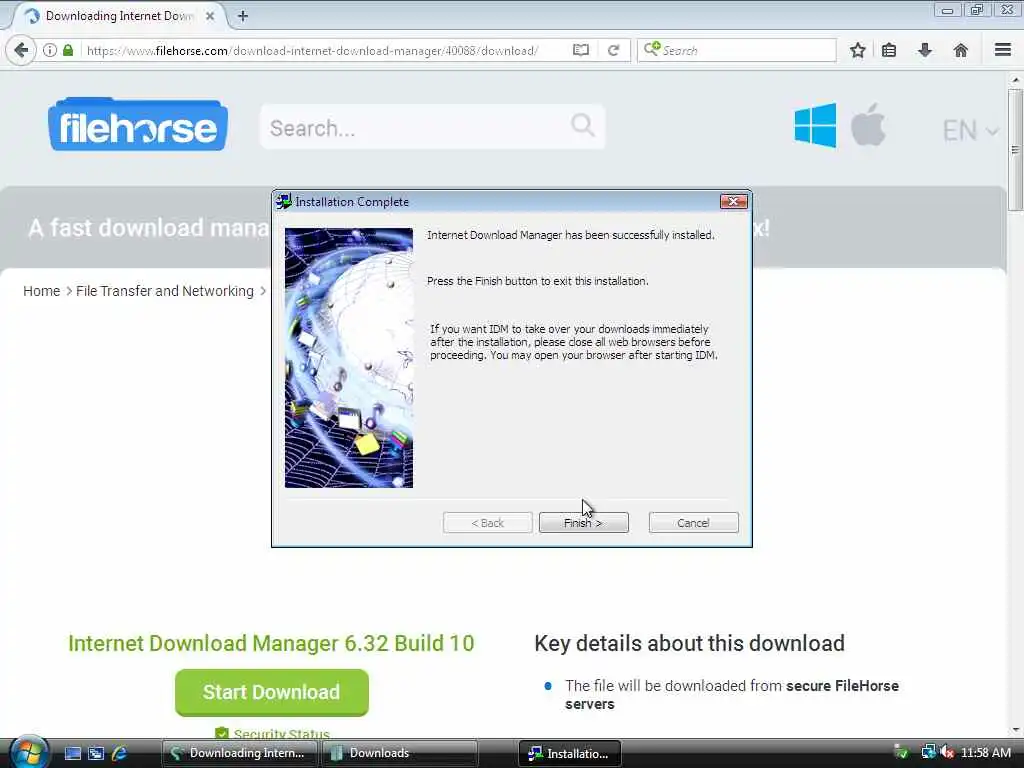Viewport: 1024px width, 768px height.
Task: Click the muted volume tray icon
Action: [947, 752]
